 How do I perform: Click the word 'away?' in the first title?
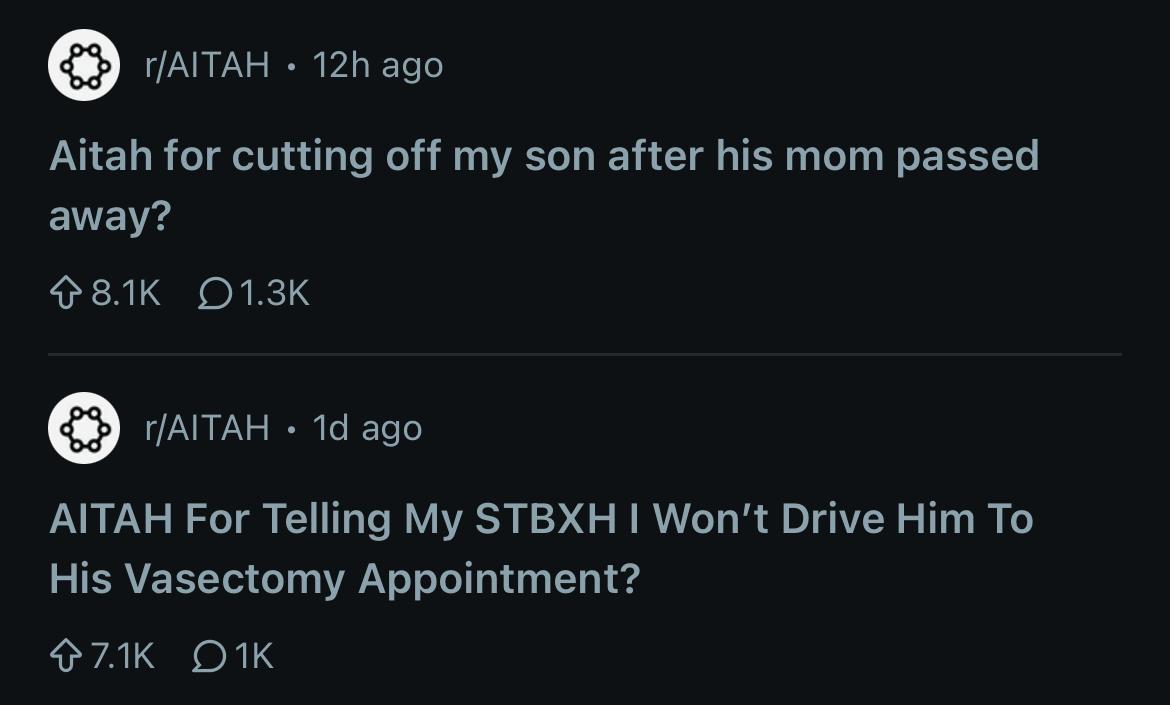[x=110, y=217]
